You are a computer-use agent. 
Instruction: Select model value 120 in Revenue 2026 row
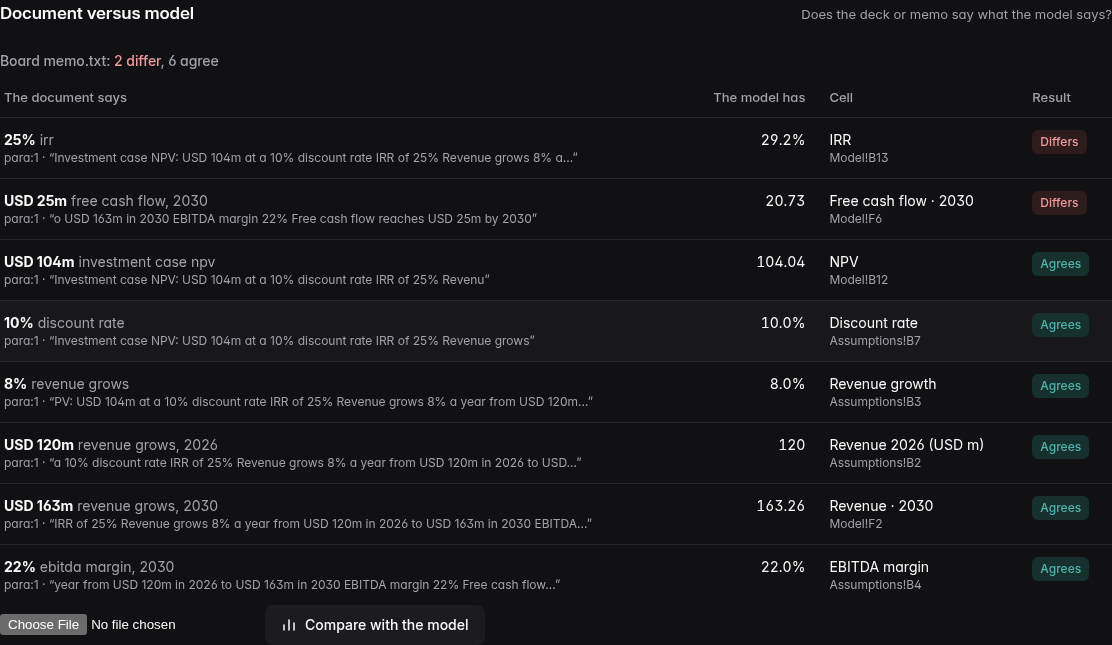click(x=791, y=446)
